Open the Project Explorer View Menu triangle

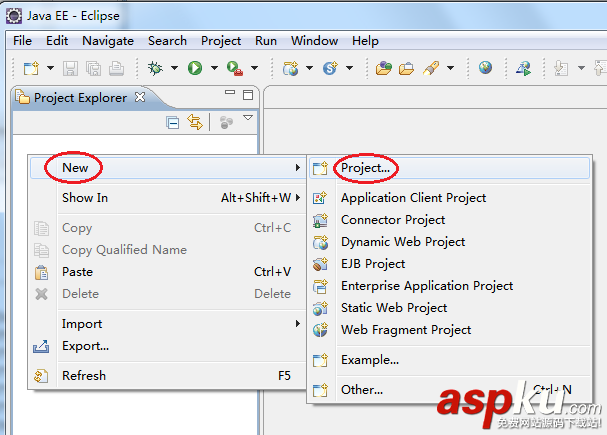click(248, 117)
